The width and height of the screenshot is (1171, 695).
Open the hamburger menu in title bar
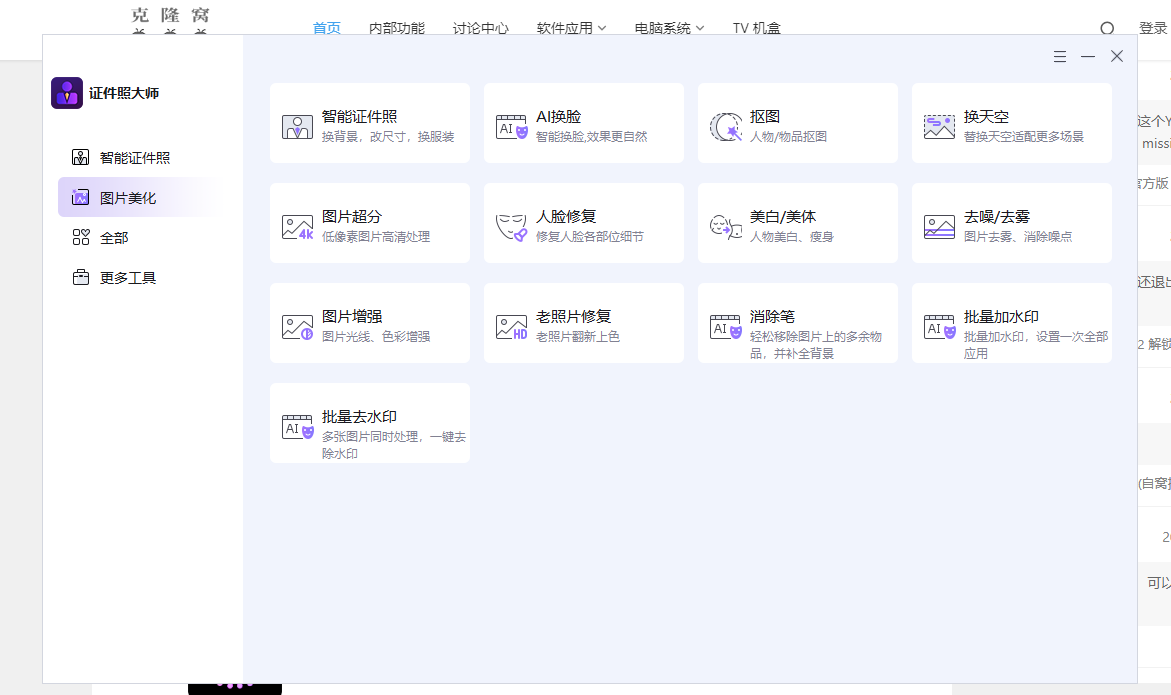(x=1059, y=57)
